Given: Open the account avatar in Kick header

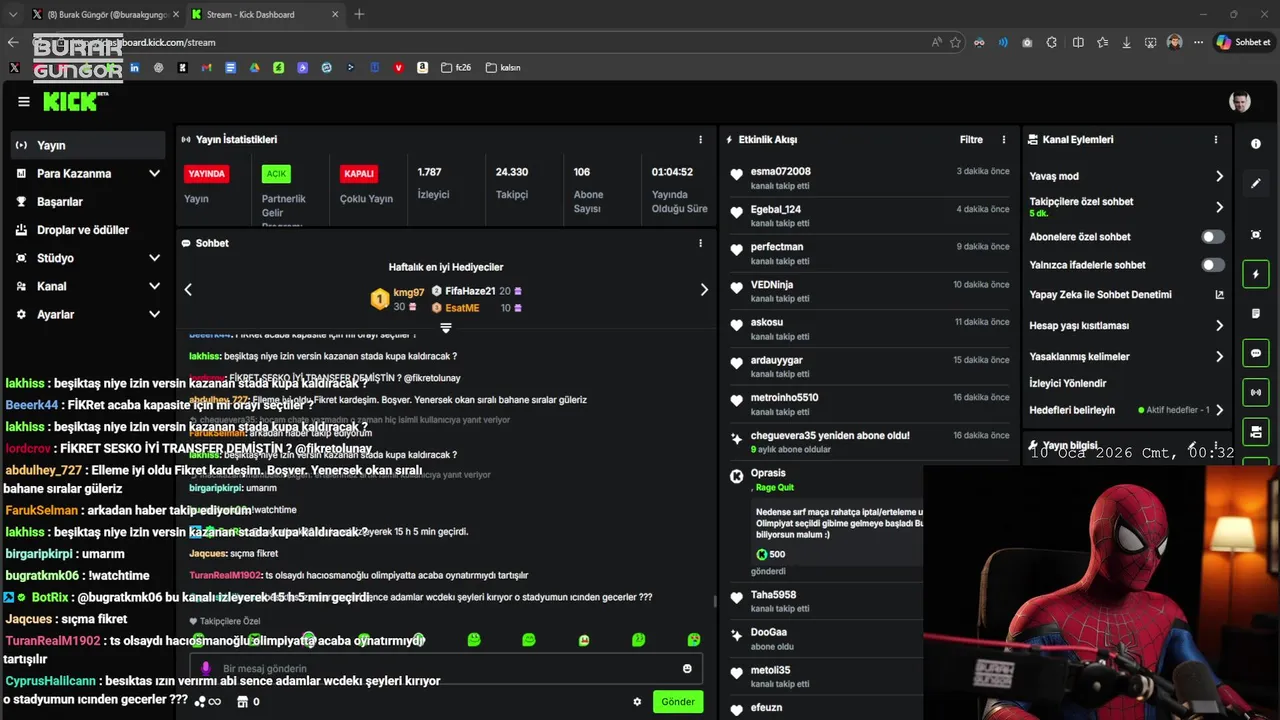Looking at the screenshot, I should tap(1239, 102).
